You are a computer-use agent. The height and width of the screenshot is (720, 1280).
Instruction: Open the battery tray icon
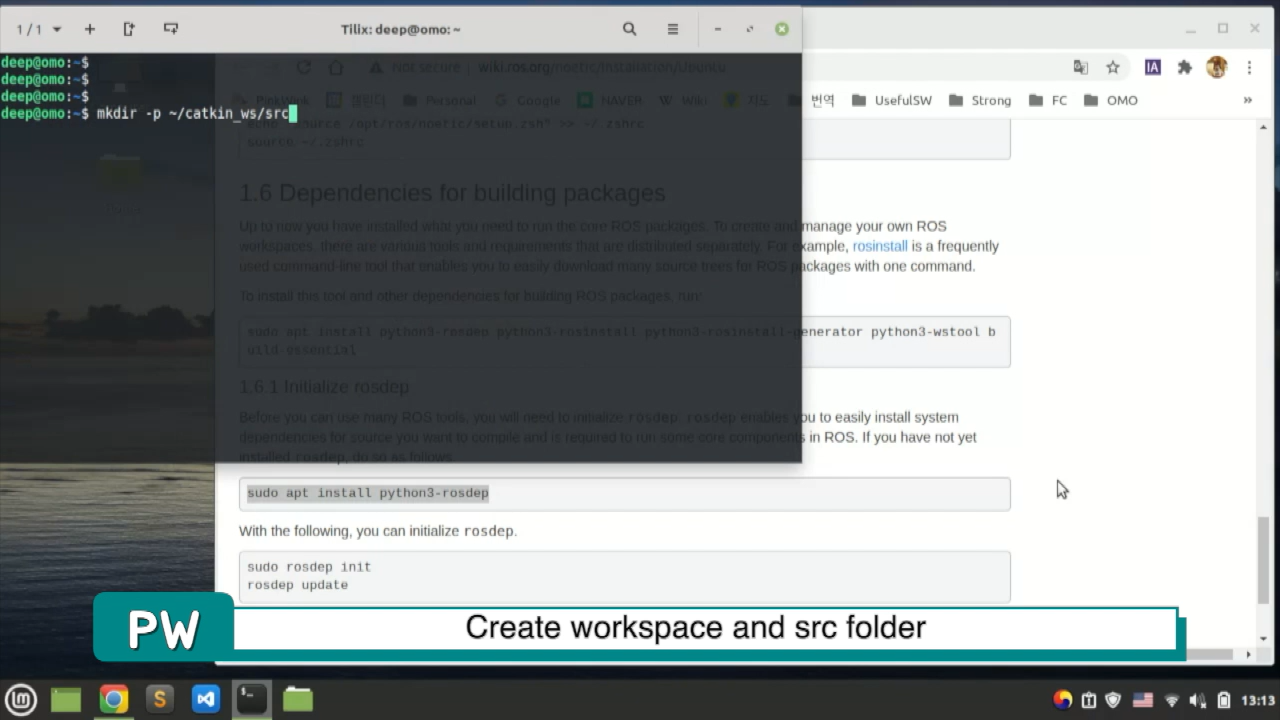1223,700
